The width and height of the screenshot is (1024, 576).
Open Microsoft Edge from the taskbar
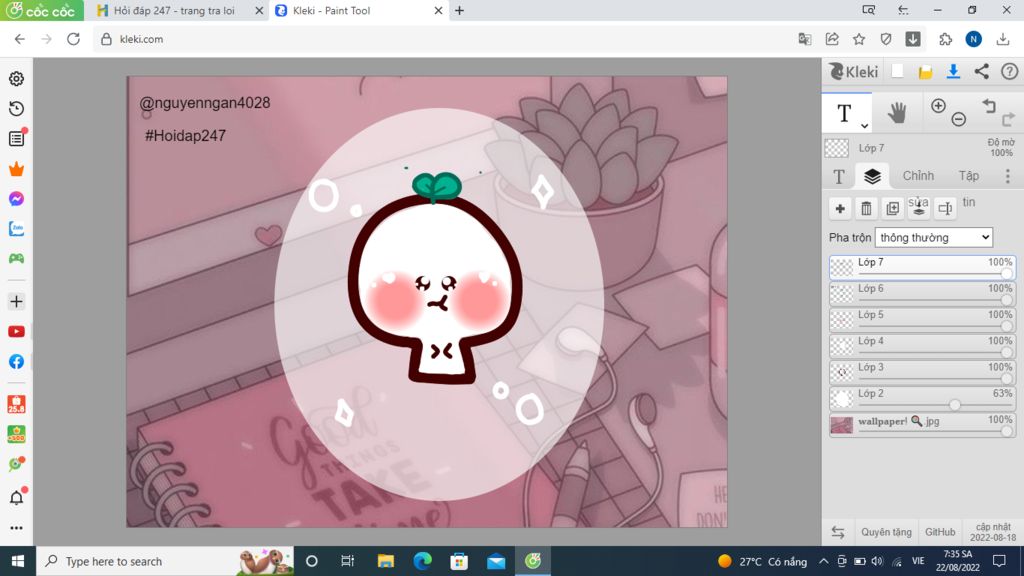tap(423, 561)
